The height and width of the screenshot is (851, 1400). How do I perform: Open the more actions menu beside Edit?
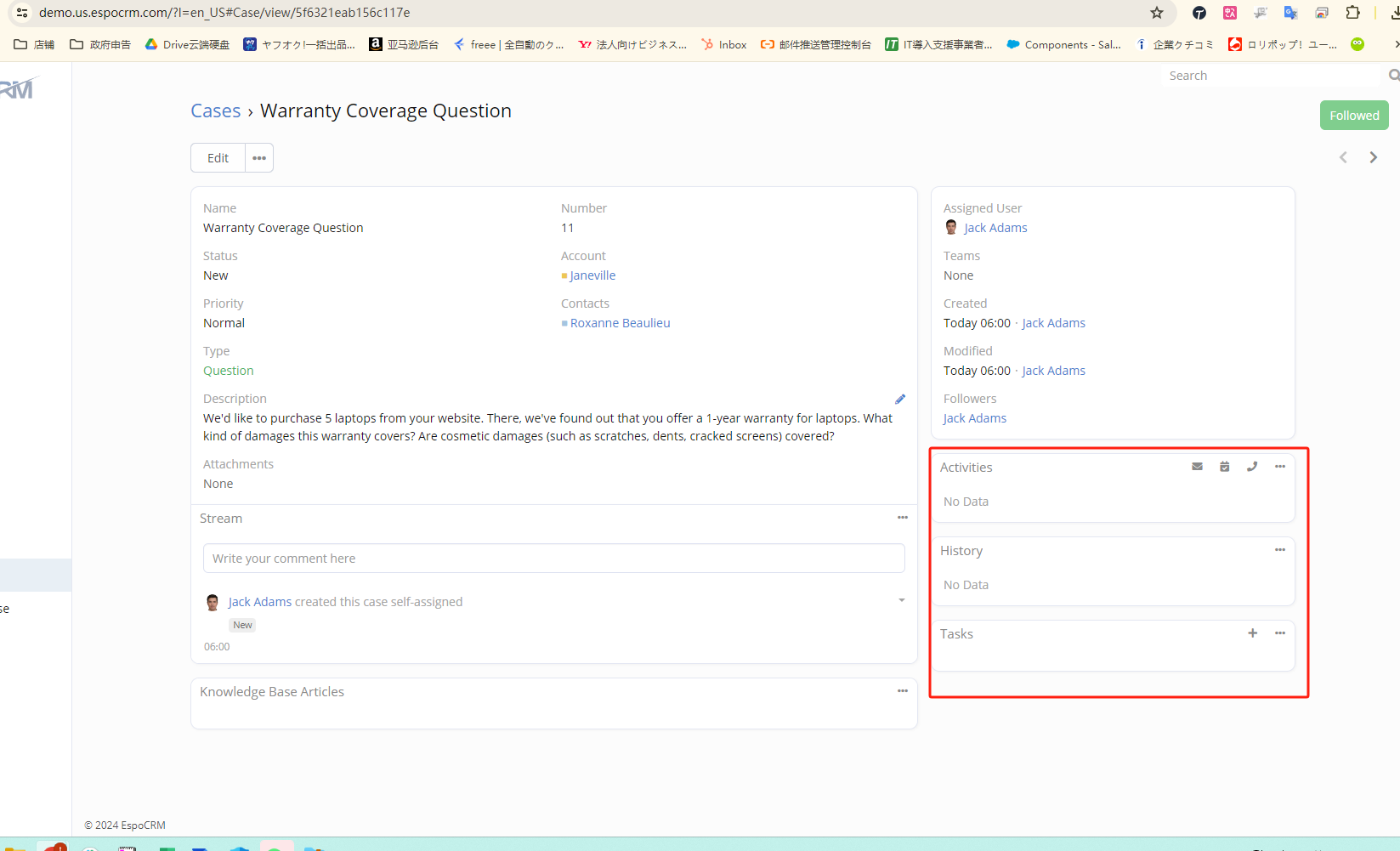[259, 158]
